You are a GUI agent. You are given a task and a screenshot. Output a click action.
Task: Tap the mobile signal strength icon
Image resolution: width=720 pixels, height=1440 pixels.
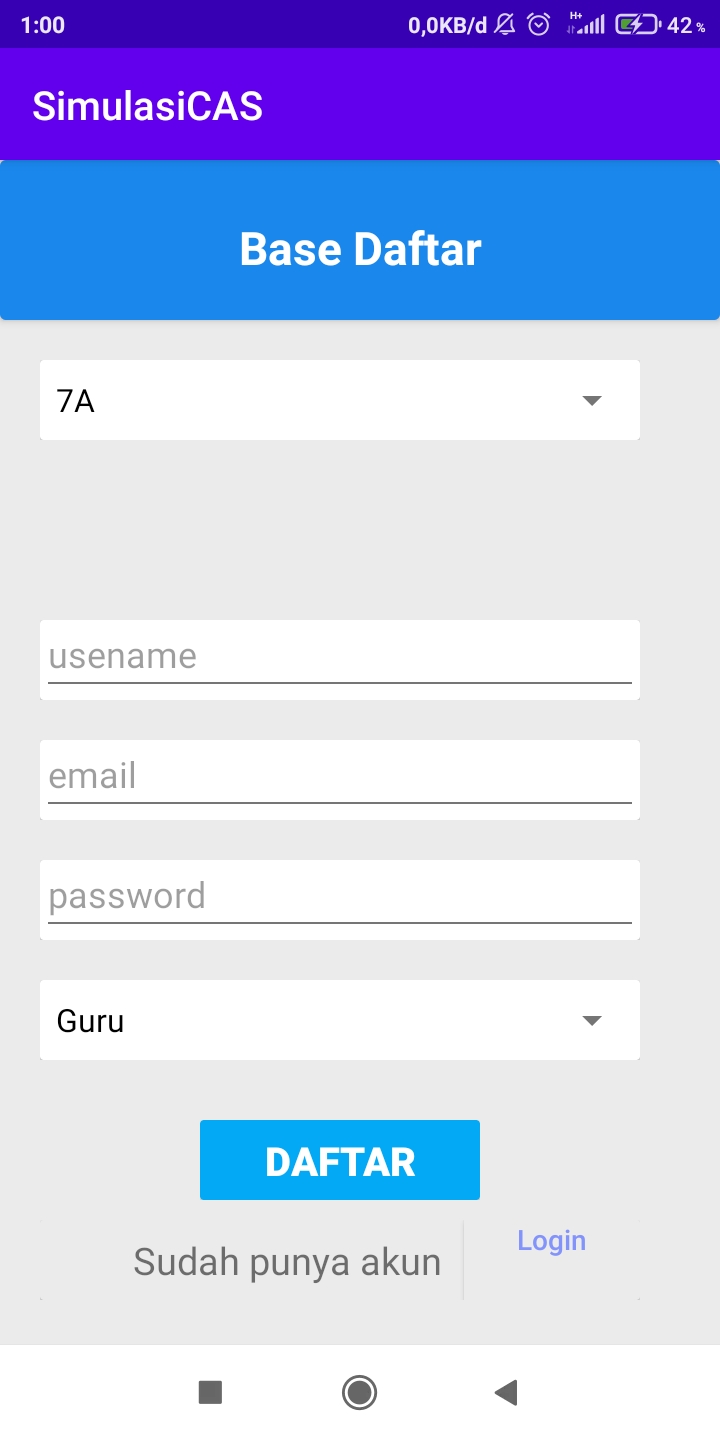(x=586, y=25)
